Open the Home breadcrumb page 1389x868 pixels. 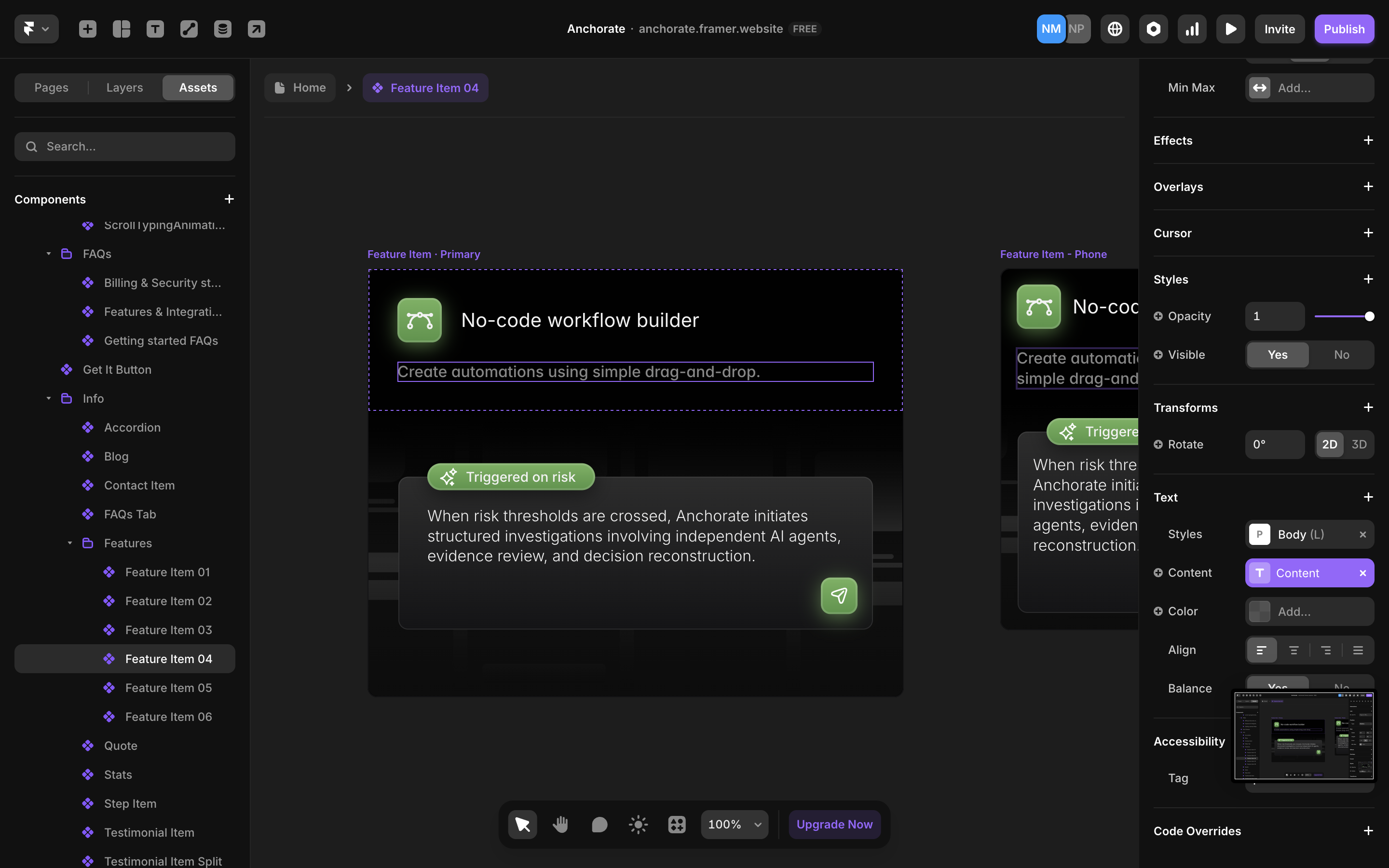300,87
